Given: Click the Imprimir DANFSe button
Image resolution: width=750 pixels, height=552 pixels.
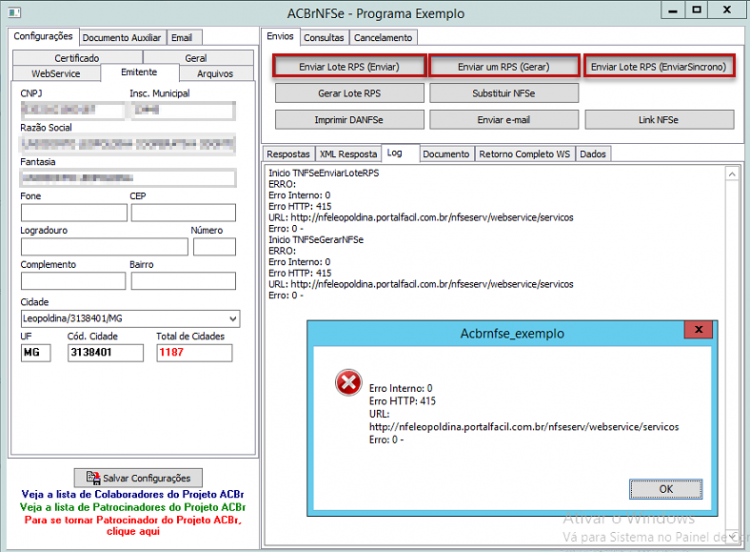Looking at the screenshot, I should [x=349, y=120].
